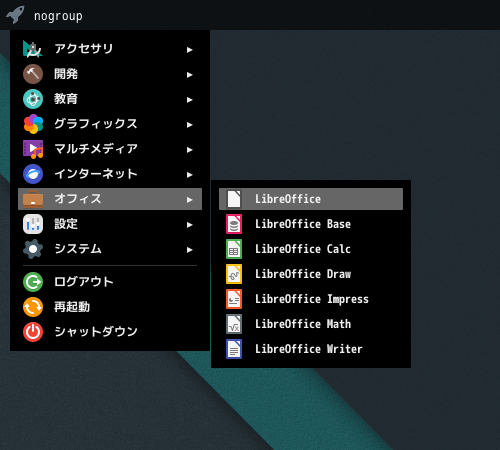Click the green ログアウト icon

click(33, 282)
